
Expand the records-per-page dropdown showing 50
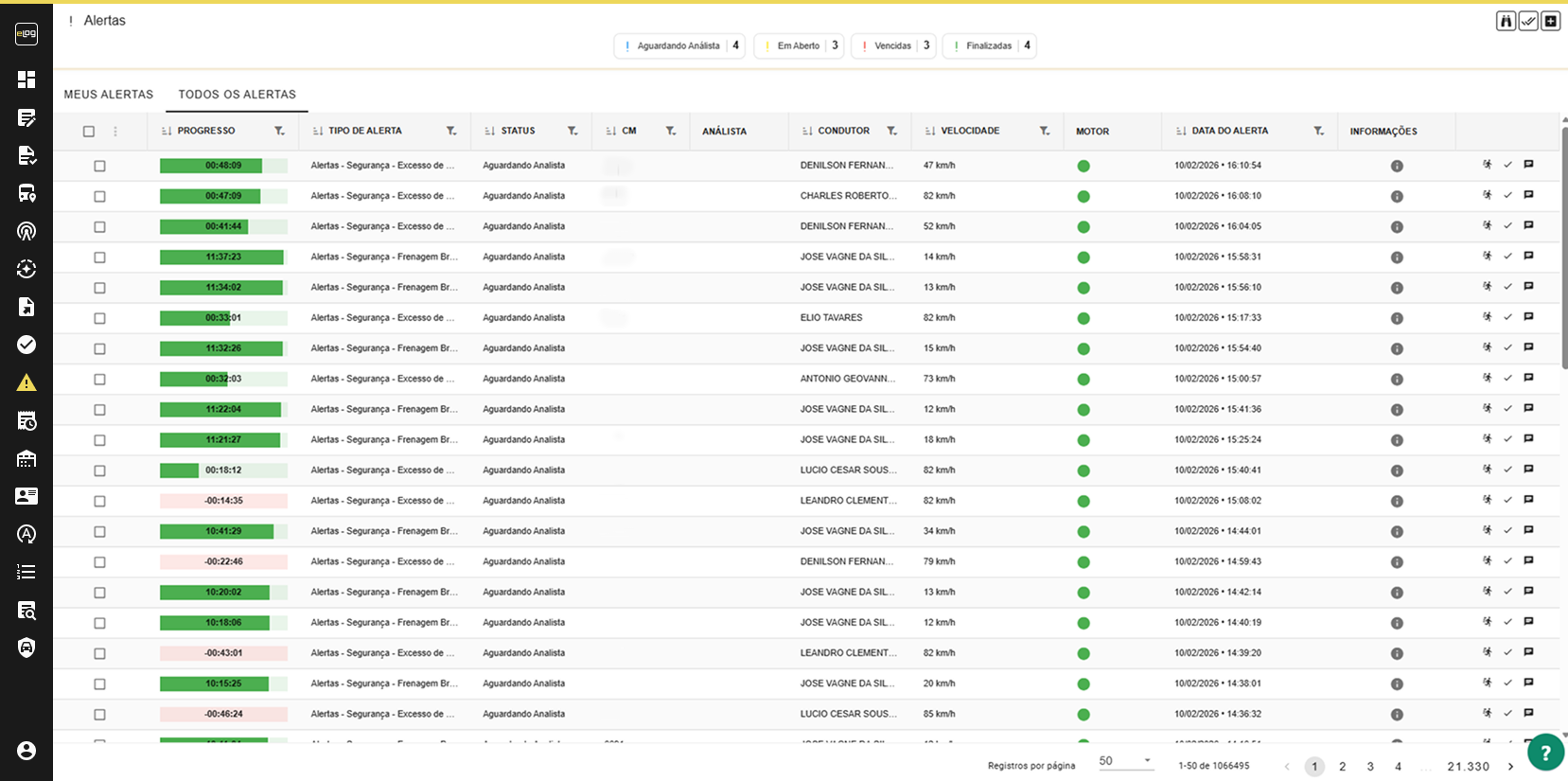(1125, 761)
